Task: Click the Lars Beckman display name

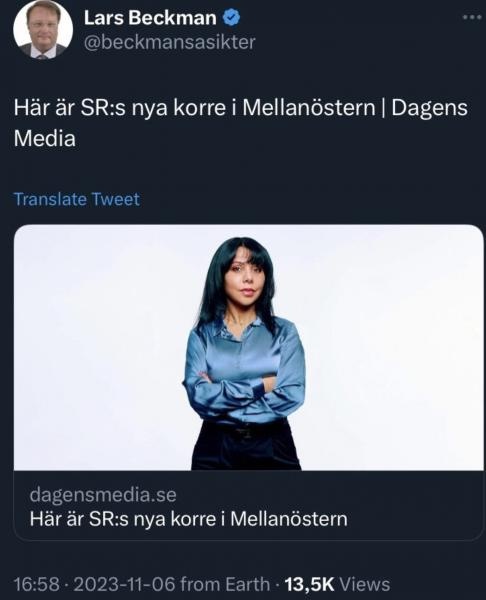Action: coord(150,18)
